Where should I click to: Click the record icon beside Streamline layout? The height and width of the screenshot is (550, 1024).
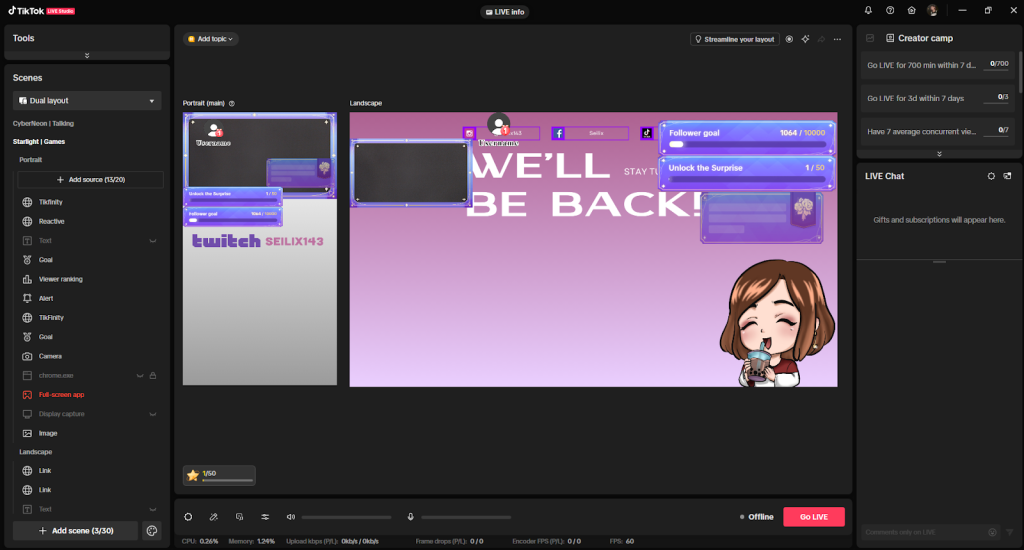click(789, 39)
